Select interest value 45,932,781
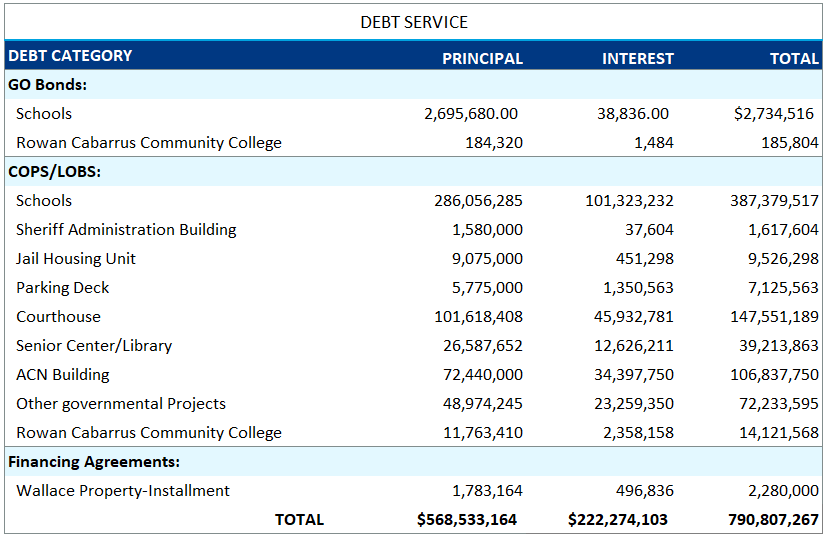 point(634,317)
